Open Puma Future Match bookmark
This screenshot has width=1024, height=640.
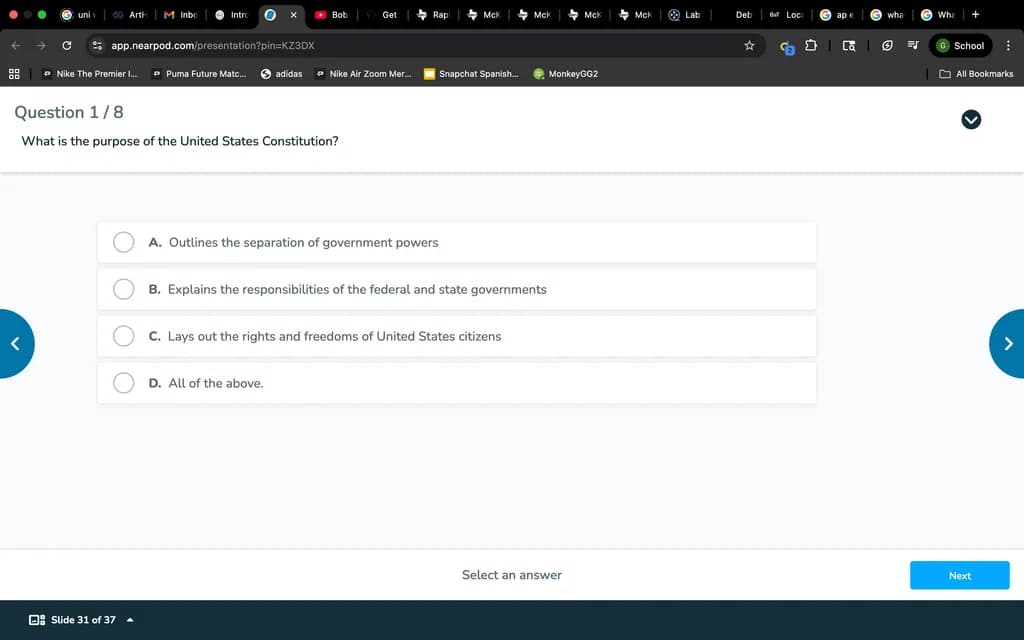pos(199,74)
